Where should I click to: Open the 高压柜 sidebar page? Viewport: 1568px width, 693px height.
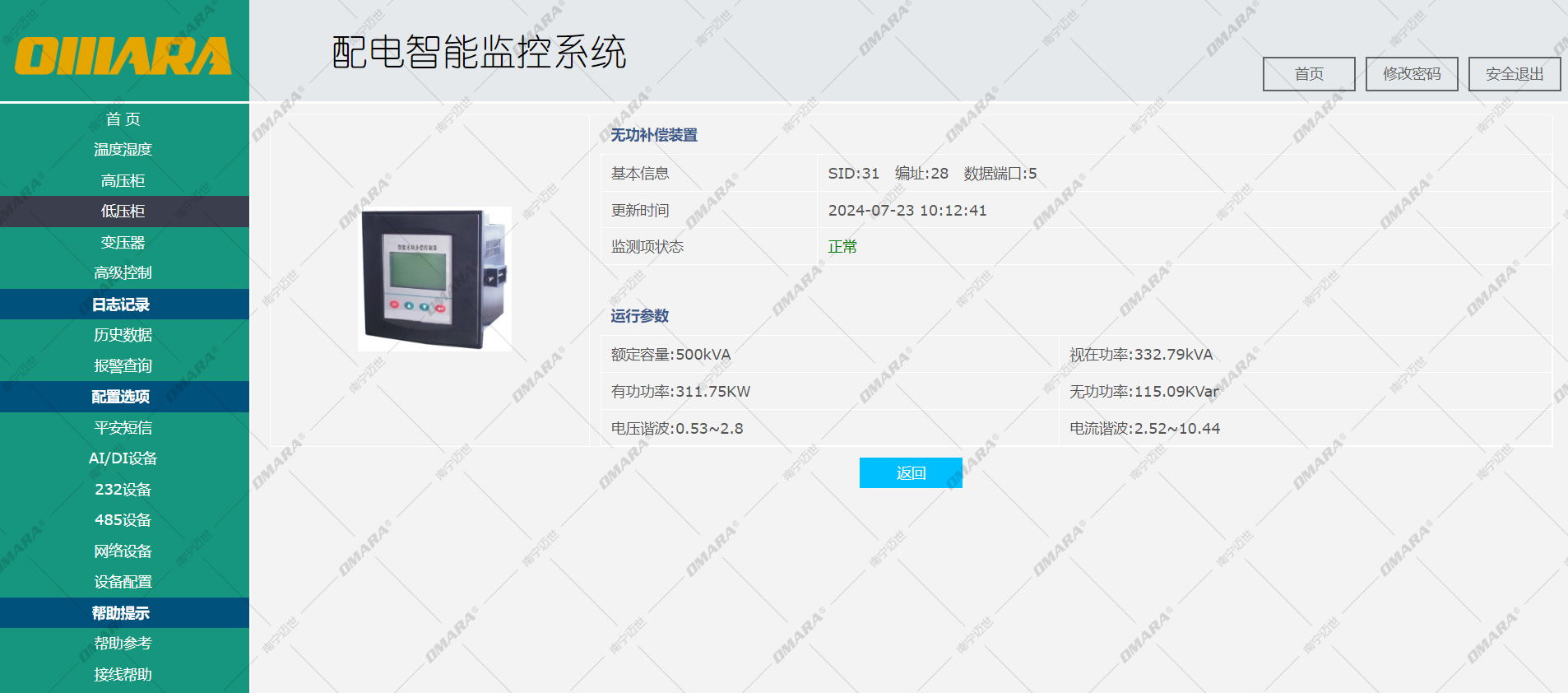[x=123, y=181]
